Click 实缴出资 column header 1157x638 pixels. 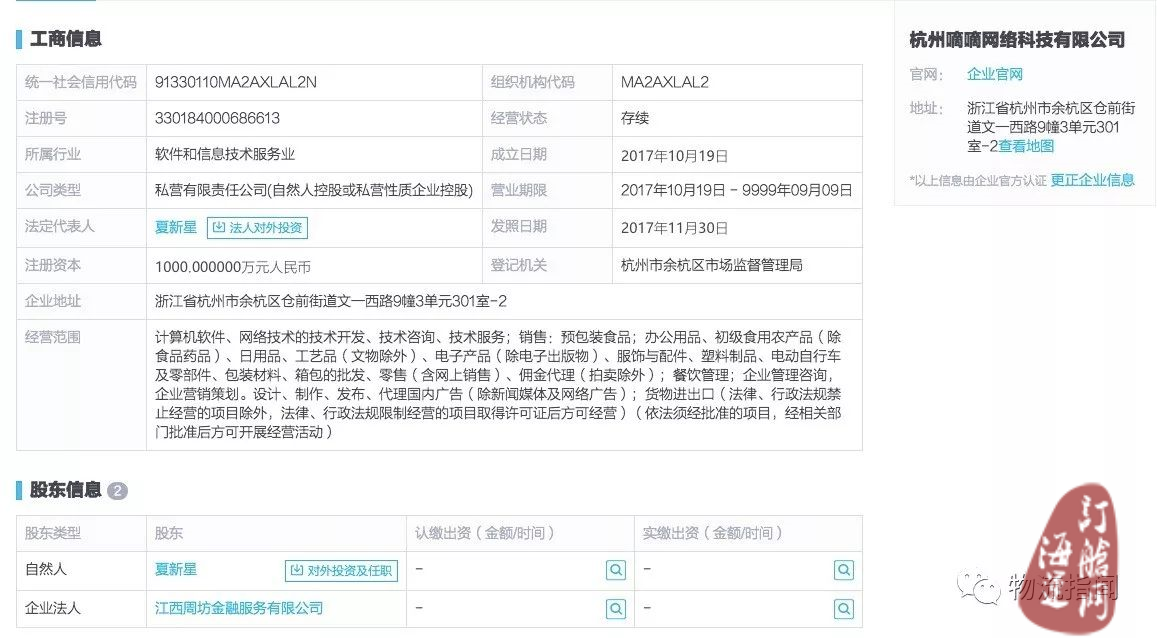712,533
